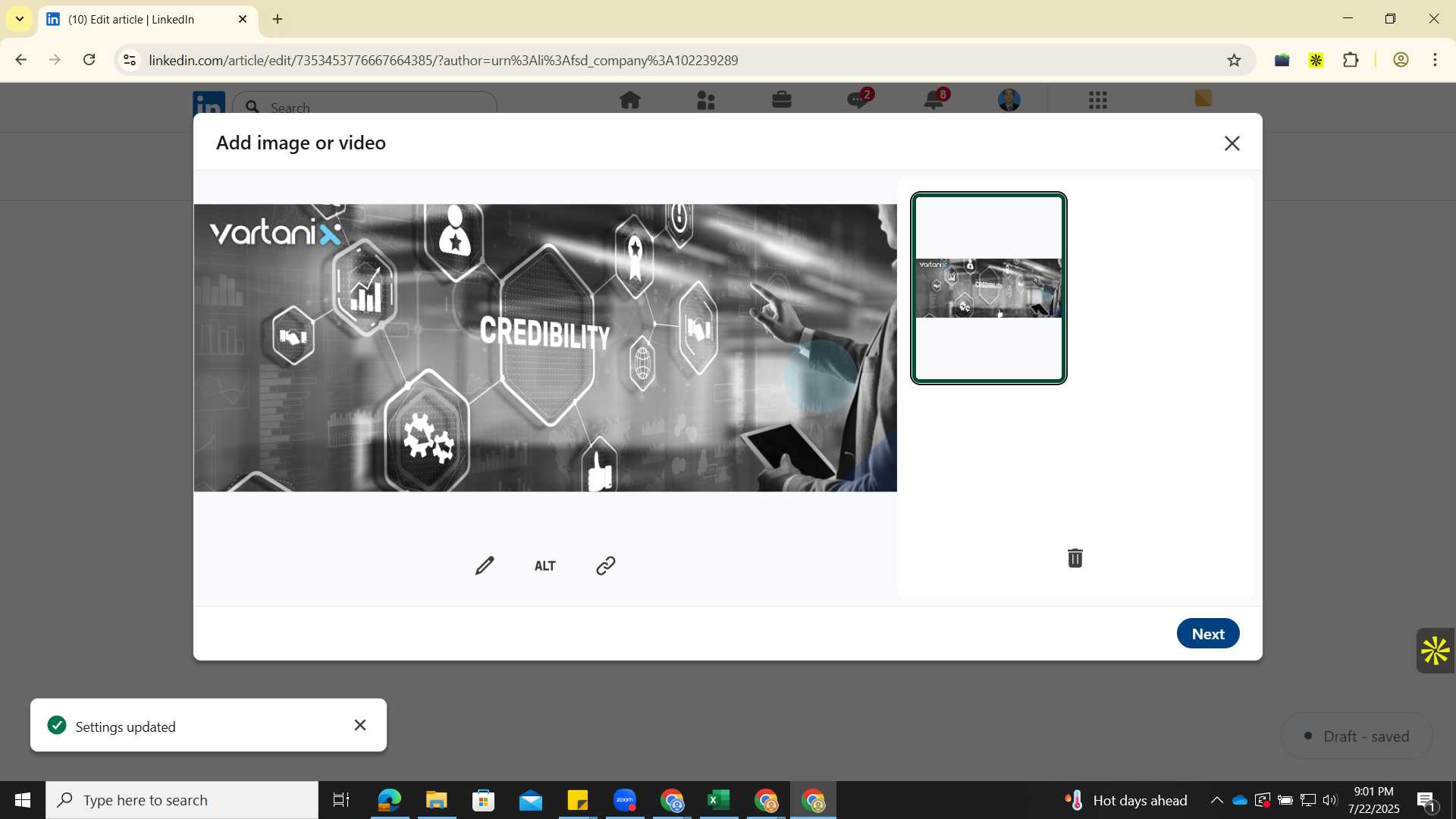1456x819 pixels.
Task: Click the pencil edit image icon
Action: pos(485,566)
